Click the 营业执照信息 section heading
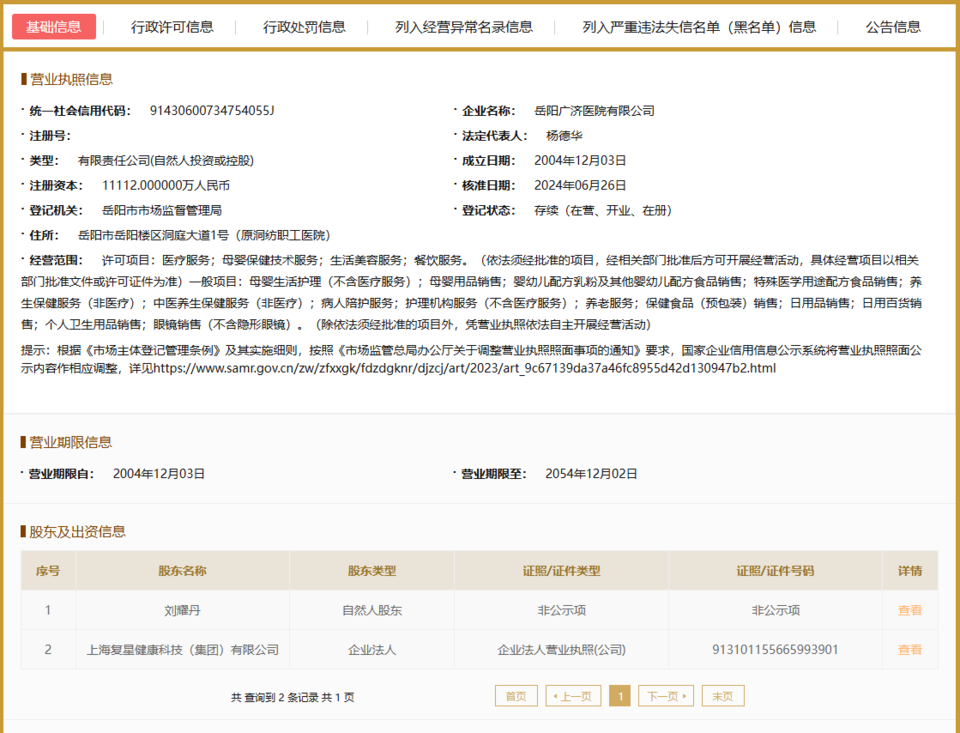This screenshot has height=733, width=960. [x=70, y=79]
